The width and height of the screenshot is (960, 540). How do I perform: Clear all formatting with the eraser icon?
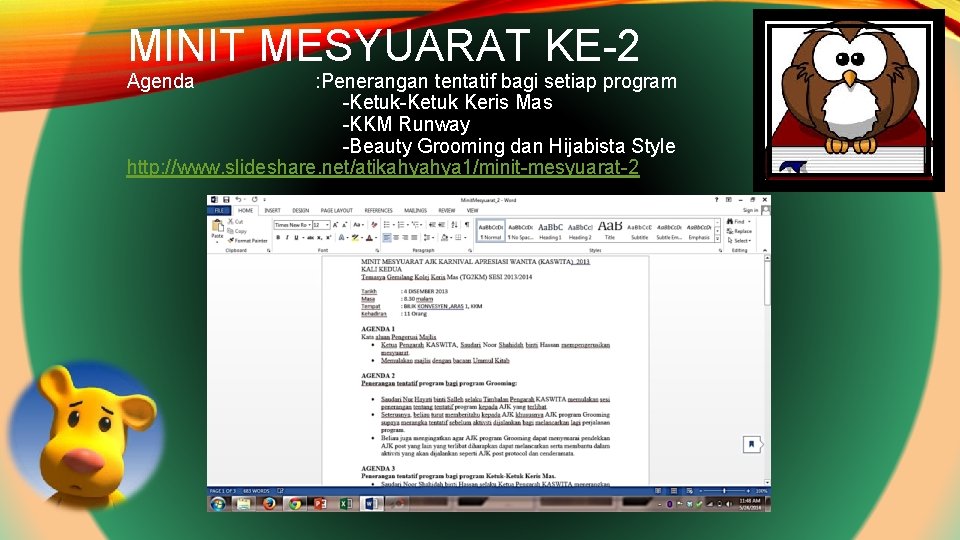374,225
